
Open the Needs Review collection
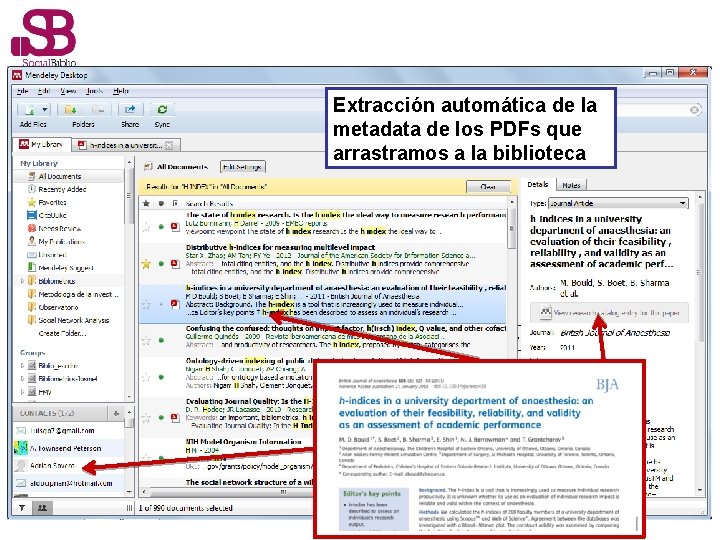(x=60, y=229)
